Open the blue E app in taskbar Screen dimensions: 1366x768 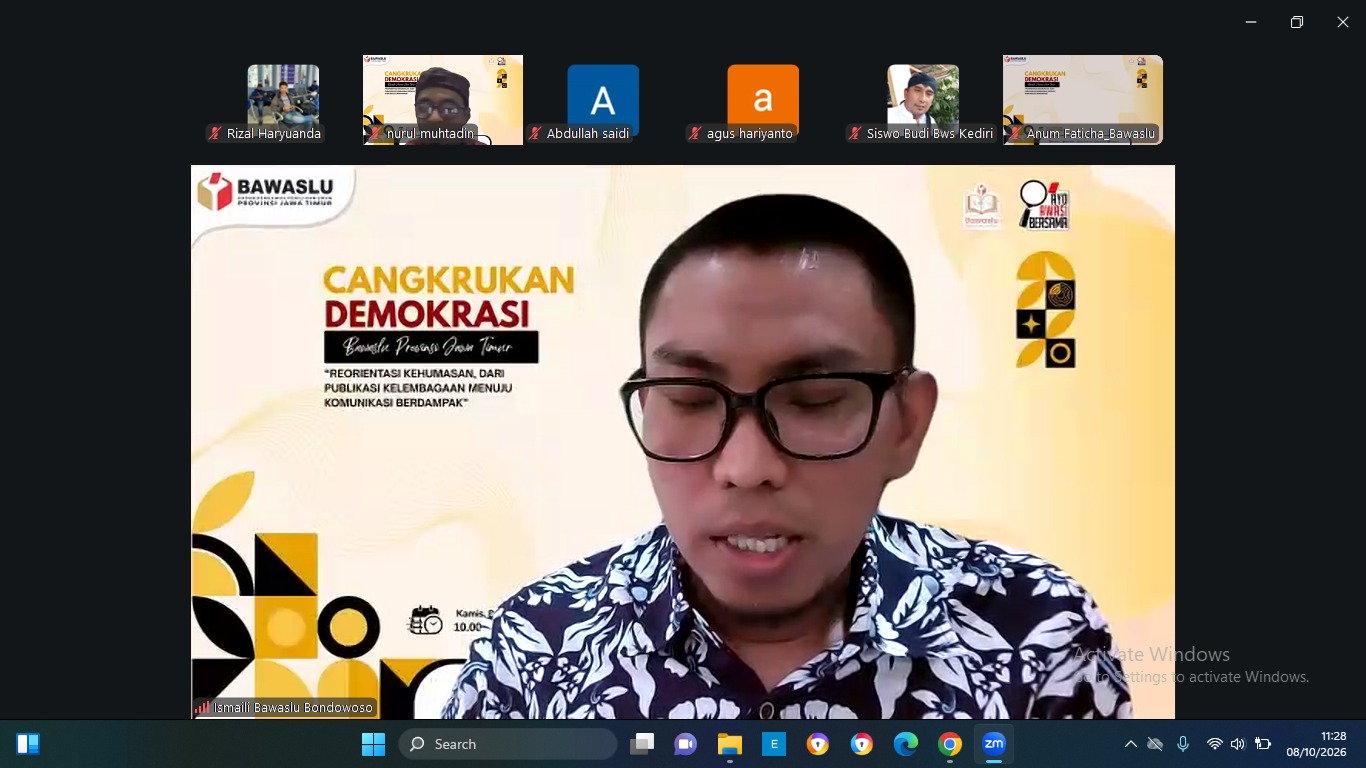pos(774,744)
